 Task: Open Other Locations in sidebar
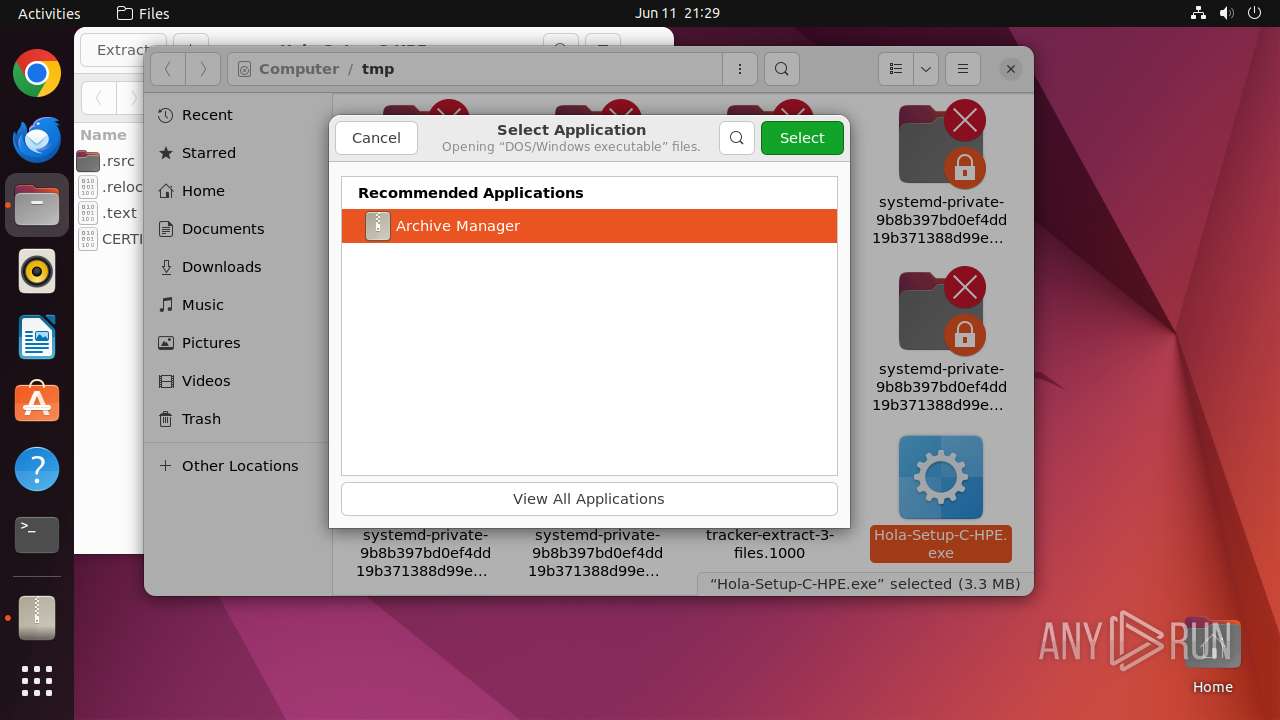pos(238,466)
